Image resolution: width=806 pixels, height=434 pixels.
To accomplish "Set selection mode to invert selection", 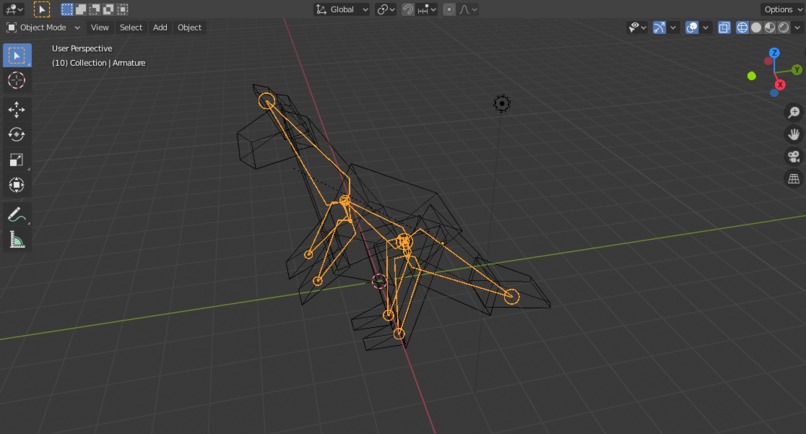I will coord(108,9).
